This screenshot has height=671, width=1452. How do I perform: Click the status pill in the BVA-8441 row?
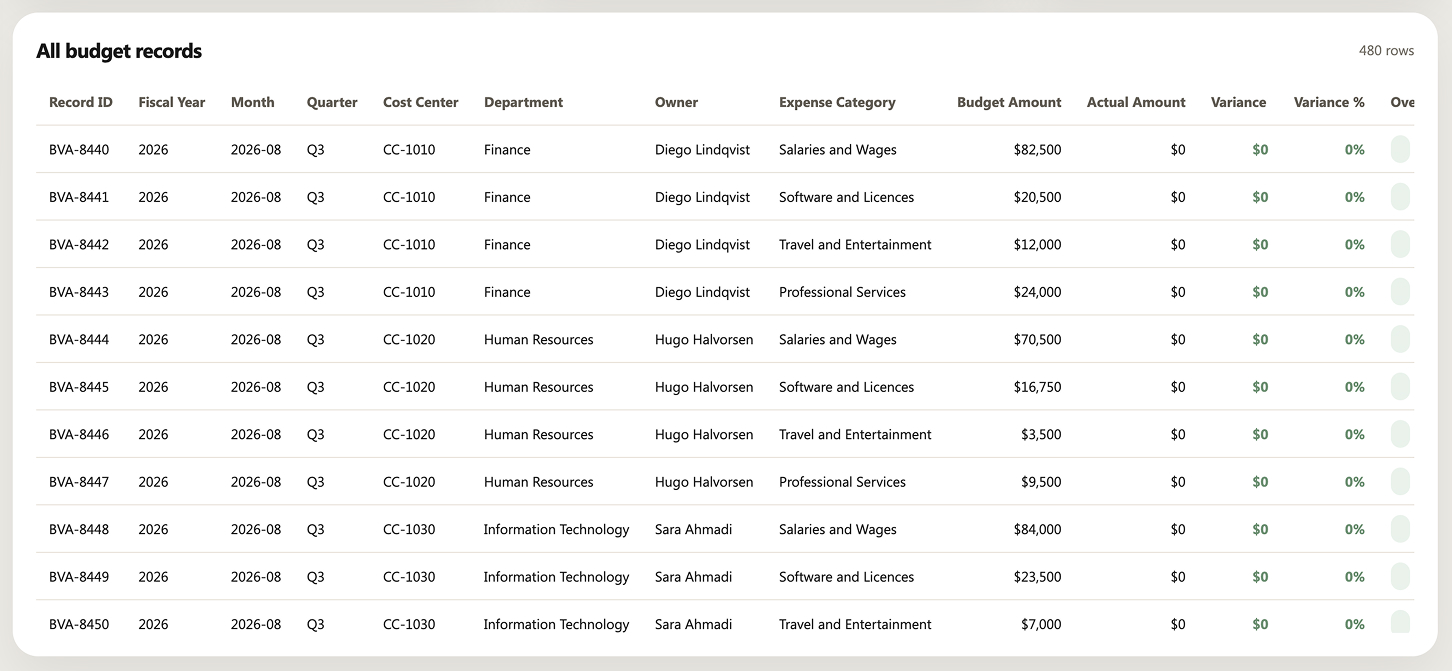1400,197
